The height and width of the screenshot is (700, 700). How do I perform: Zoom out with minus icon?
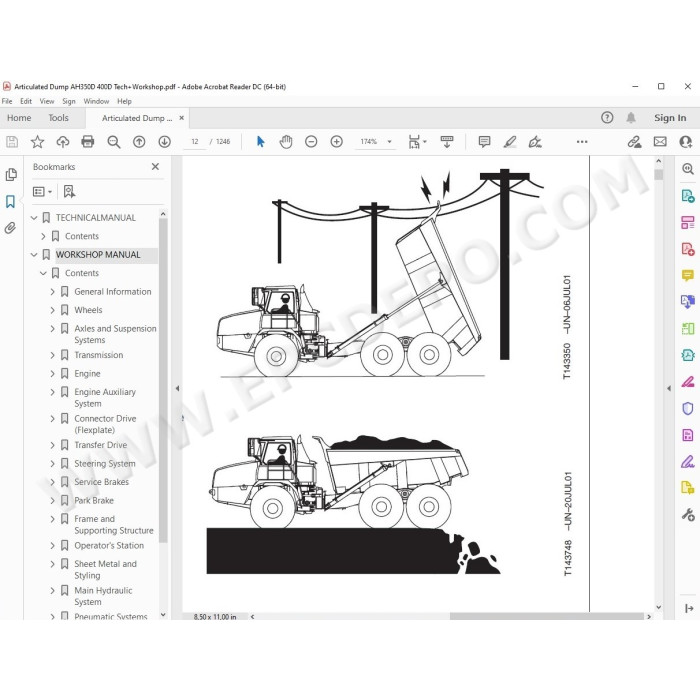(311, 142)
